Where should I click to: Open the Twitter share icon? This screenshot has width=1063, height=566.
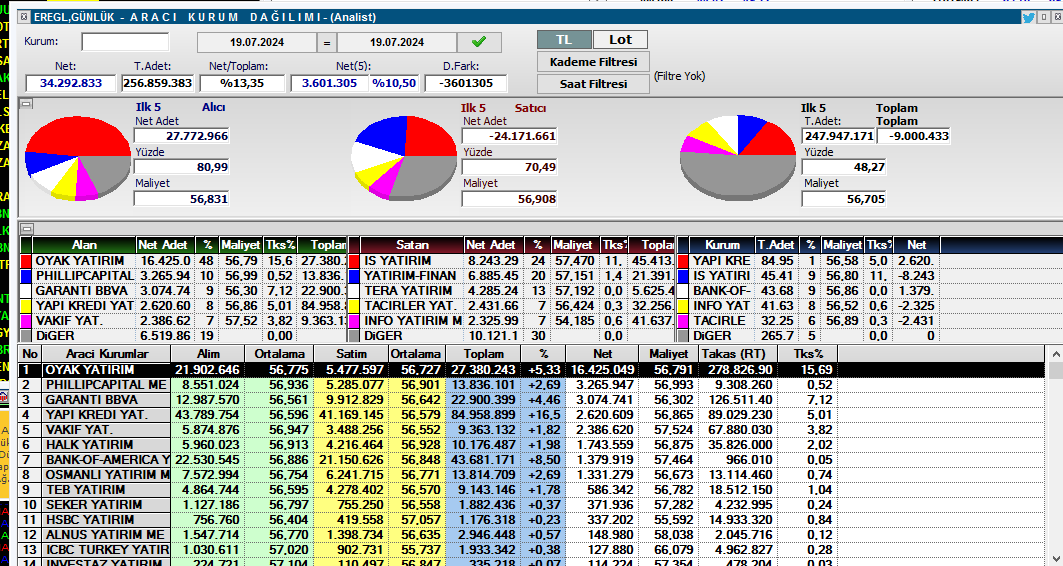click(1029, 17)
